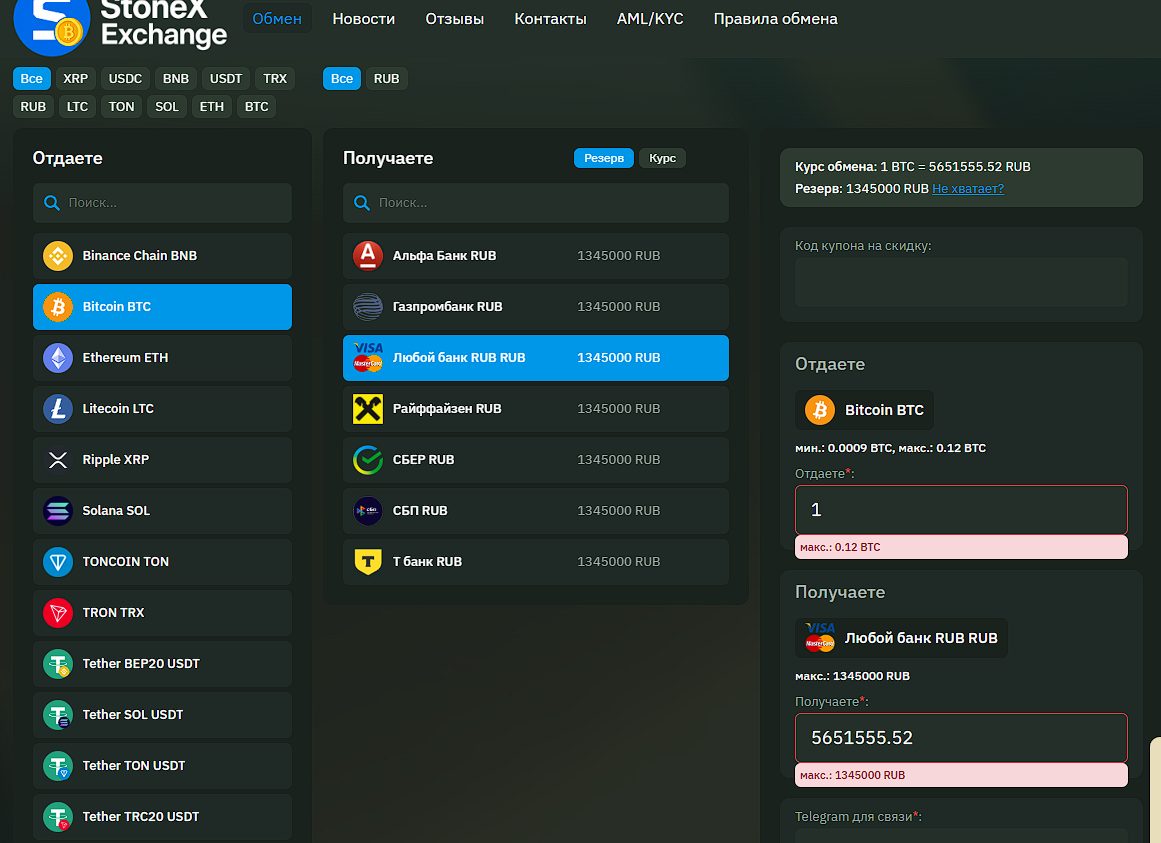
Task: Click the Отдаете amount field showing 1
Action: tap(960, 511)
